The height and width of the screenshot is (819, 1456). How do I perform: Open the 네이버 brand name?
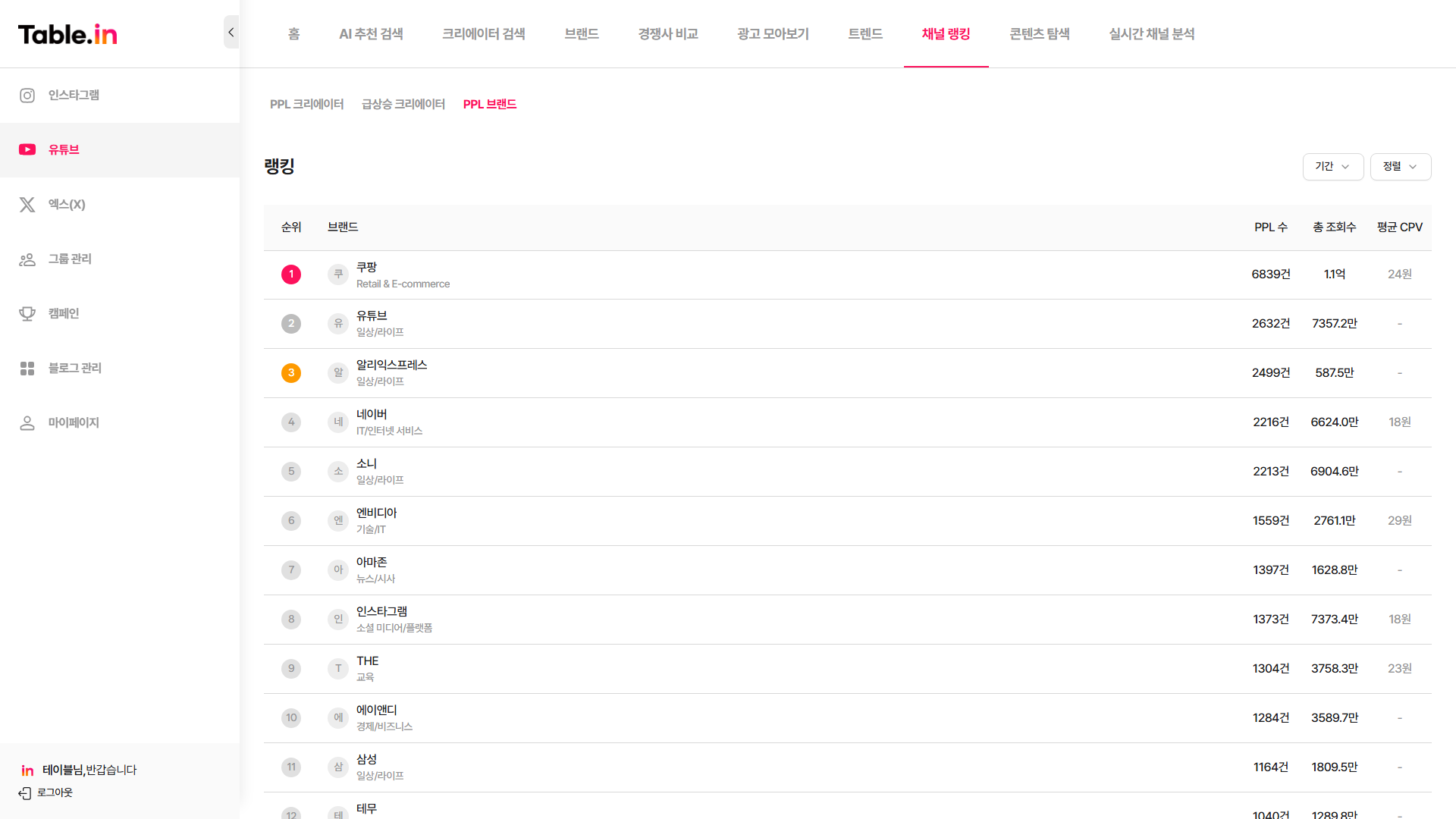[372, 414]
